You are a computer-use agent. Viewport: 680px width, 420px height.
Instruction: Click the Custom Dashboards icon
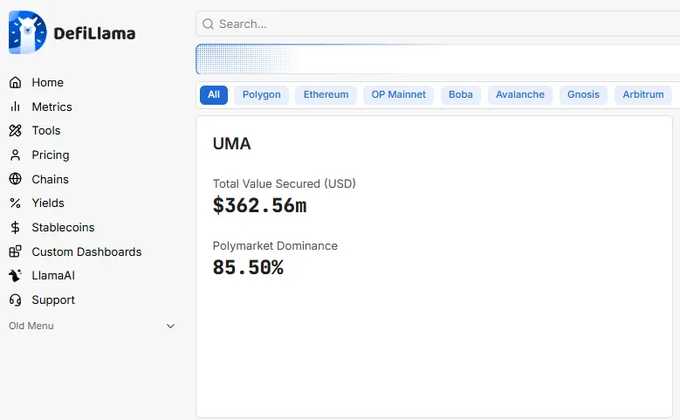(15, 252)
